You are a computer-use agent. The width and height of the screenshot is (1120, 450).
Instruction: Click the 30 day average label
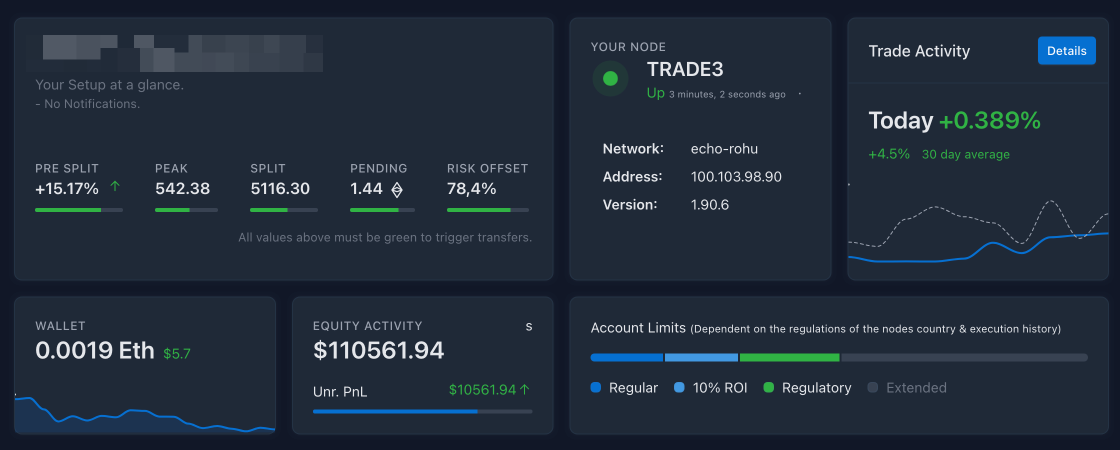[x=965, y=155]
